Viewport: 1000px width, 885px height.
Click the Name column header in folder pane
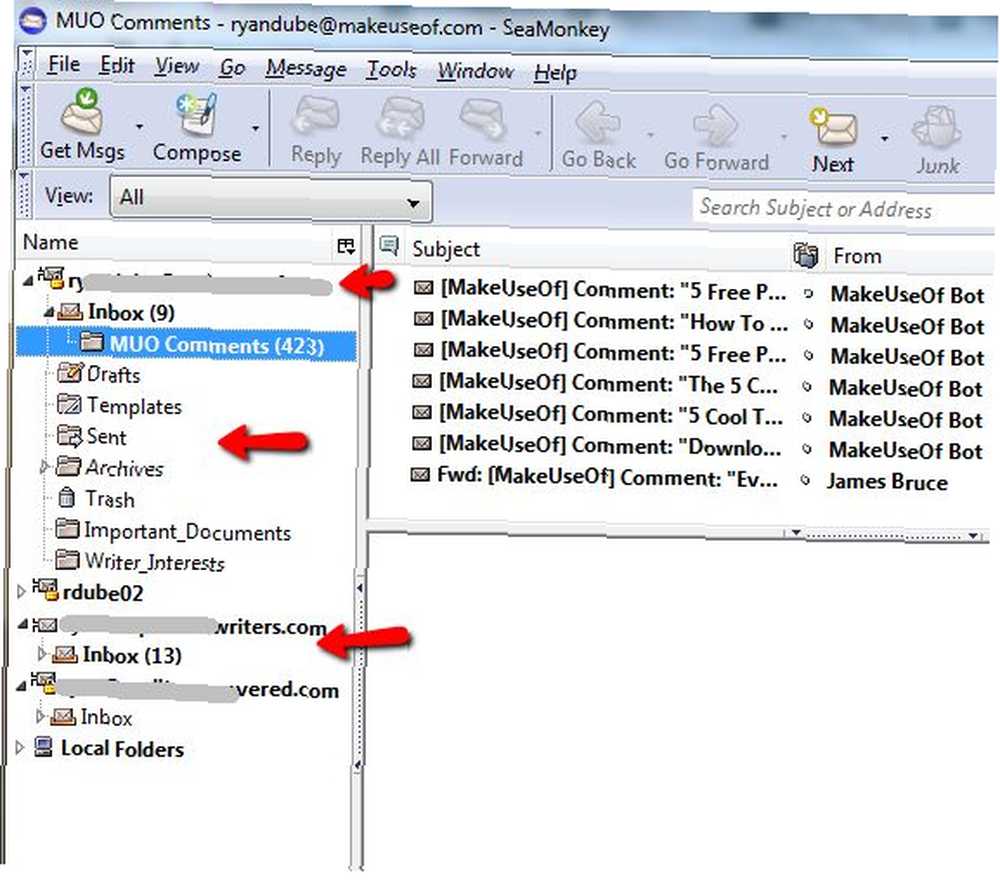click(50, 242)
